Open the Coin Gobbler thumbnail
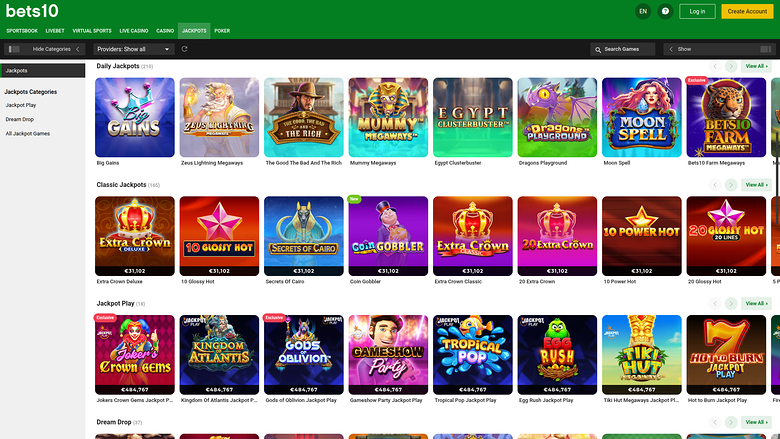 [389, 236]
